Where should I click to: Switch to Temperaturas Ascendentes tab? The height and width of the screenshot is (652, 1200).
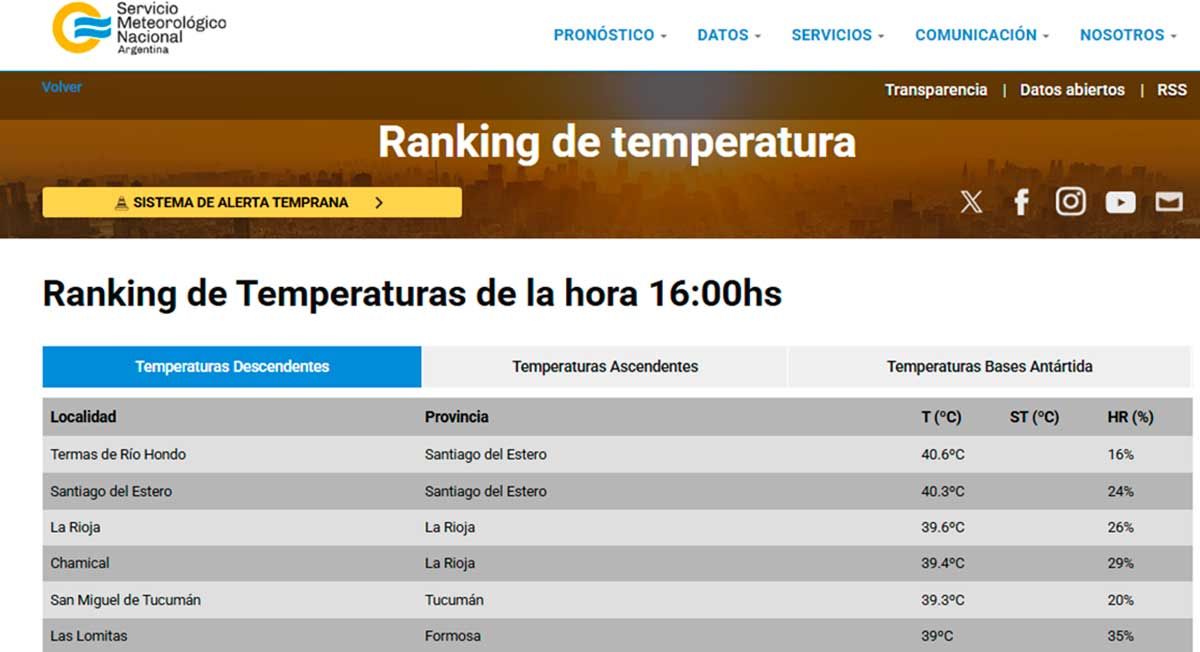(605, 367)
